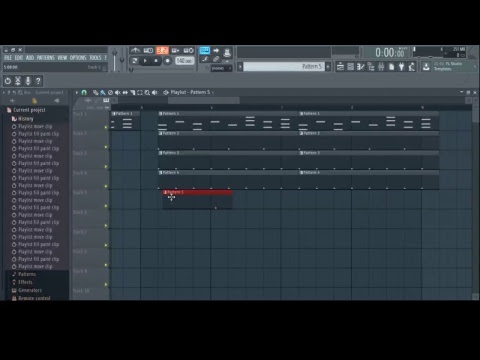
Task: Click the microphone icon
Action: pyautogui.click(x=28, y=81)
